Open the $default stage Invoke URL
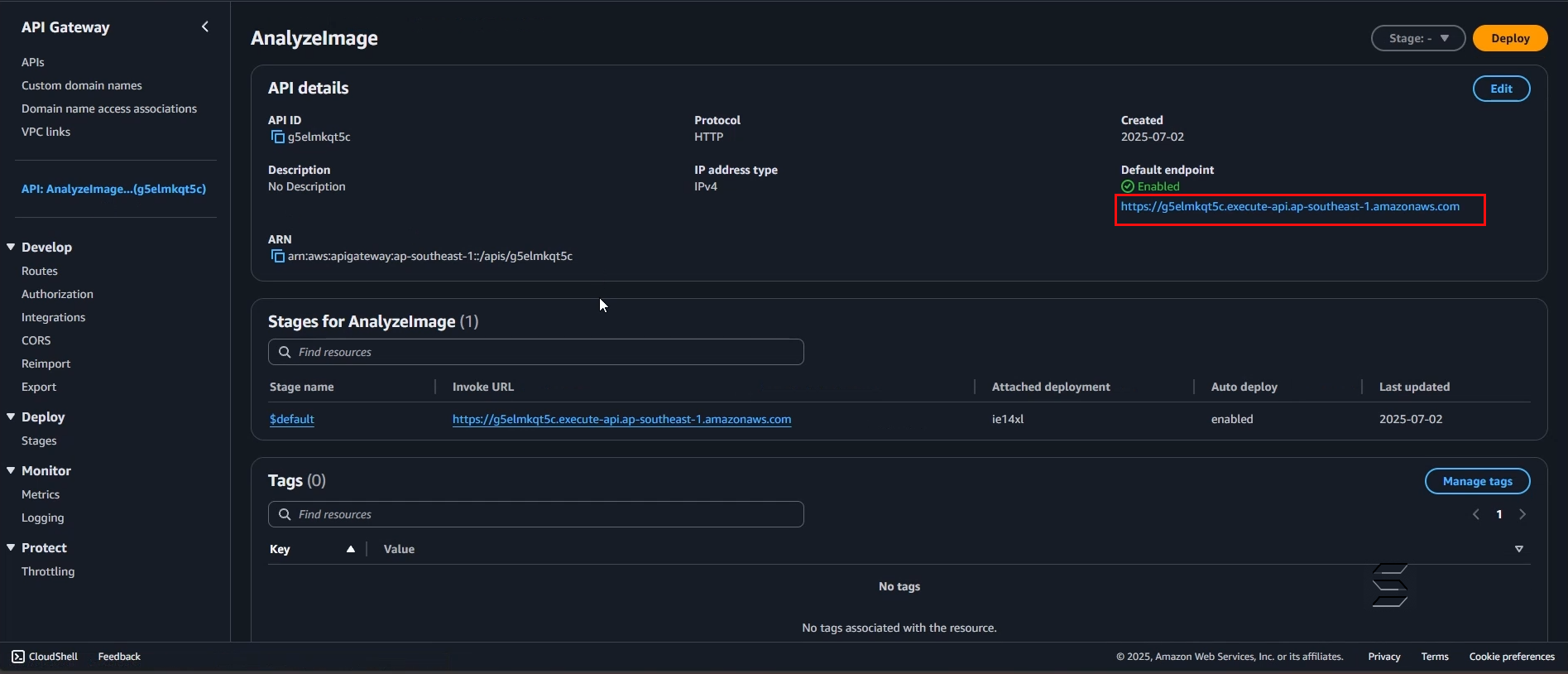Viewport: 1568px width, 674px height. (x=621, y=419)
